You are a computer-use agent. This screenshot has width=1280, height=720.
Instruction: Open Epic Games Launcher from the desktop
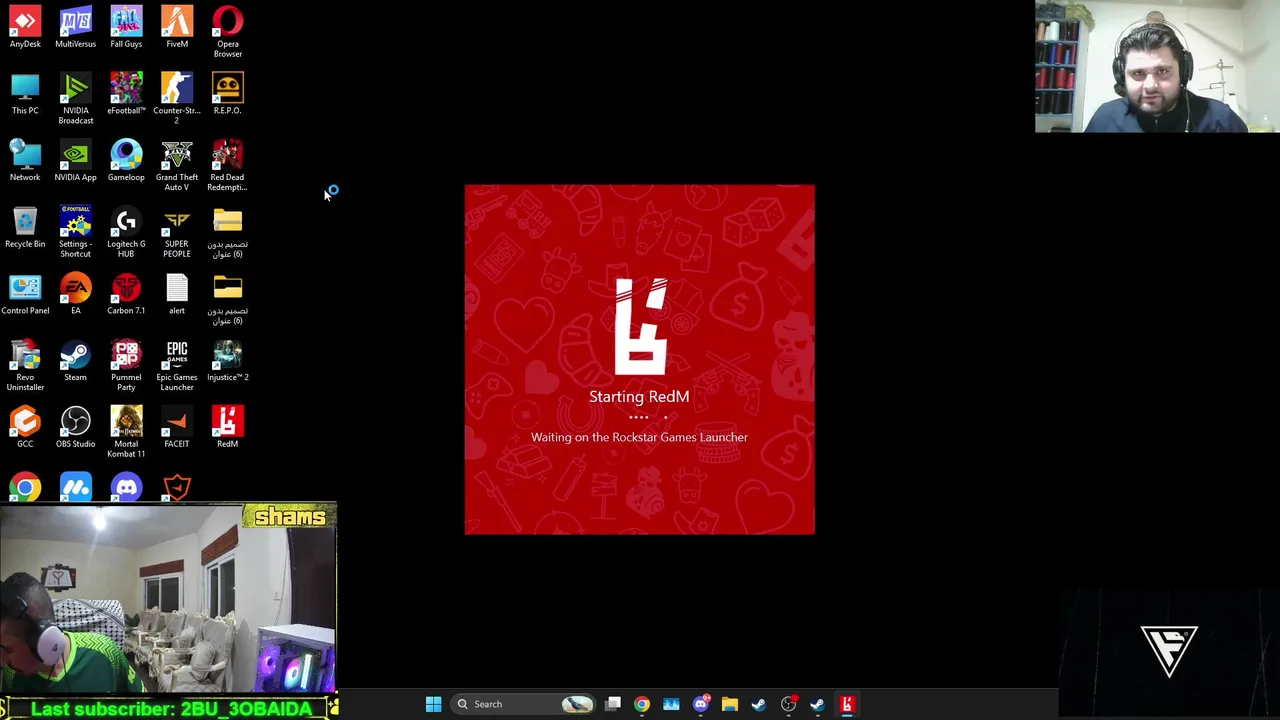pyautogui.click(x=177, y=366)
